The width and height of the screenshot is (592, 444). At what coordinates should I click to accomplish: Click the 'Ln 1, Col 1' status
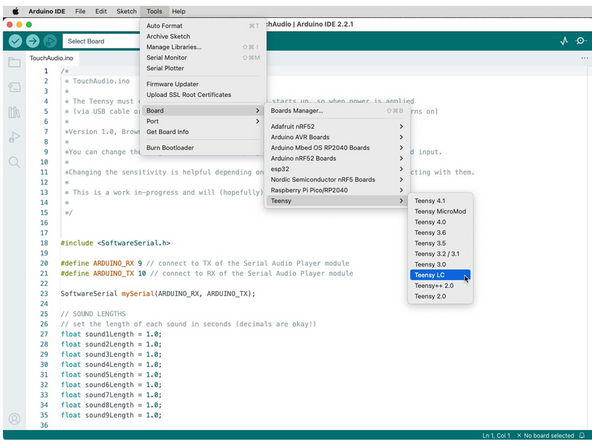[x=496, y=435]
